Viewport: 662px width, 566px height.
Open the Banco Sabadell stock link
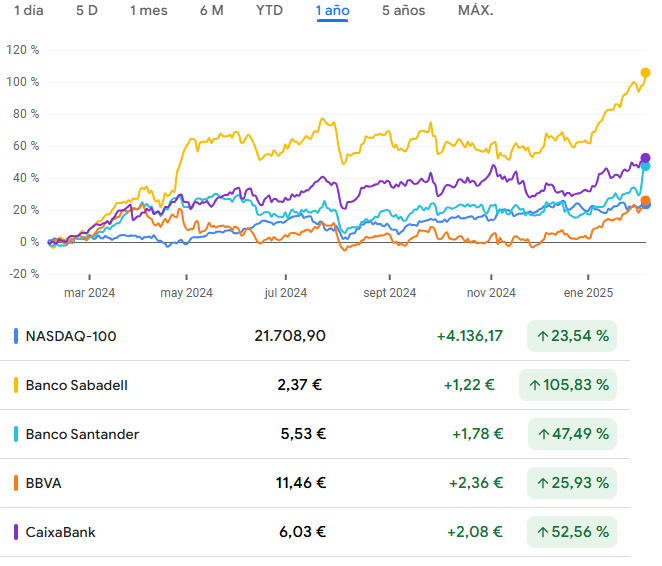coord(76,385)
